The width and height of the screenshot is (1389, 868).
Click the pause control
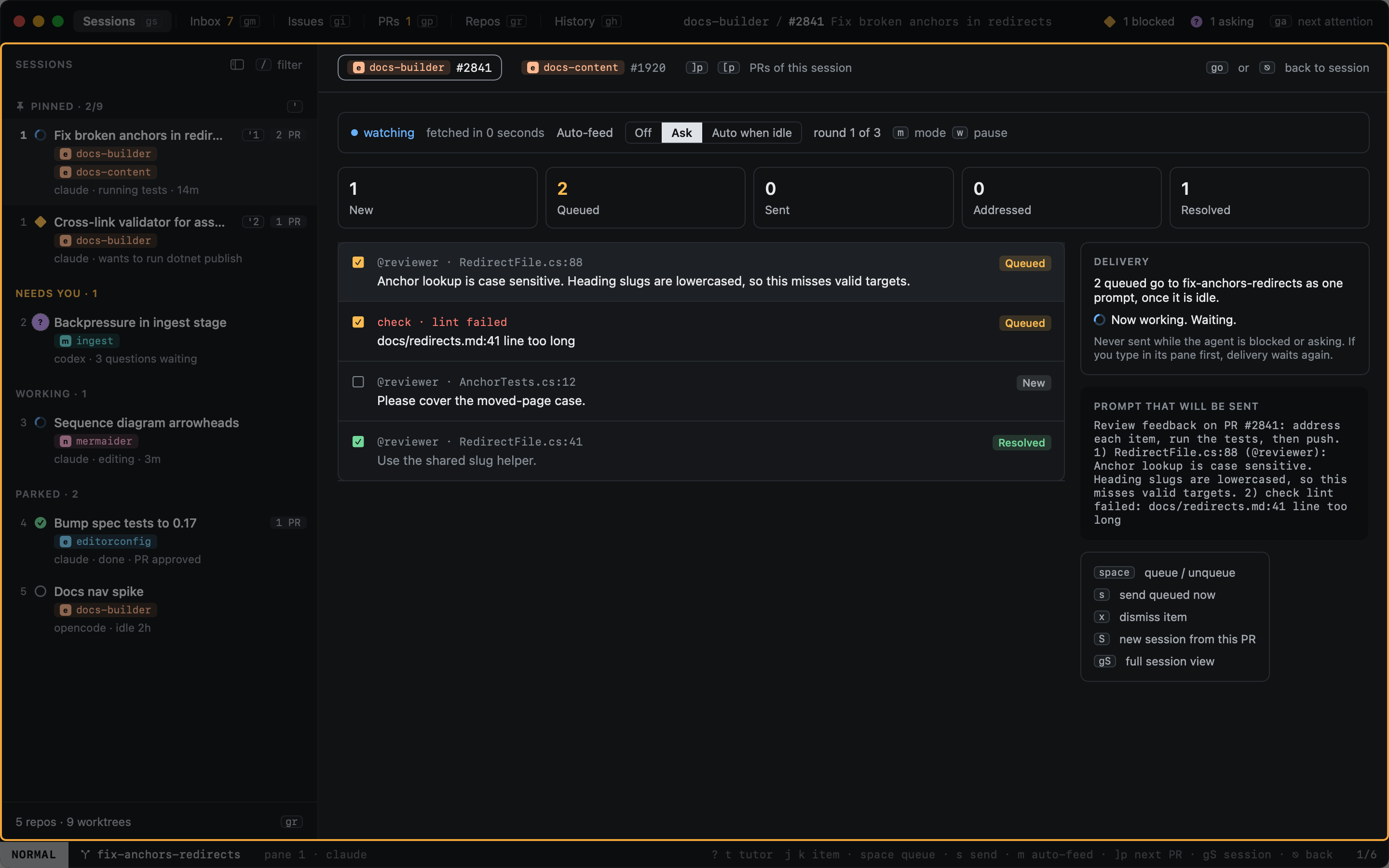980,133
